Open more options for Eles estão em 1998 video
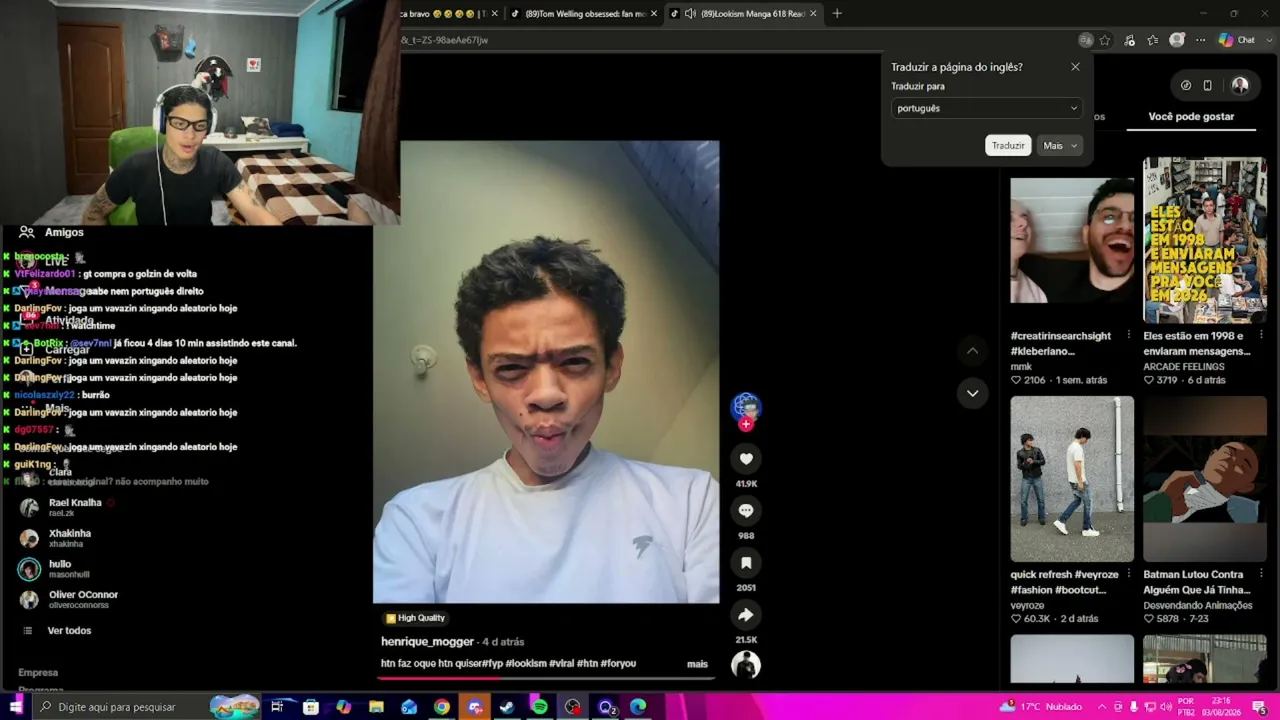Image resolution: width=1280 pixels, height=720 pixels. click(1261, 336)
